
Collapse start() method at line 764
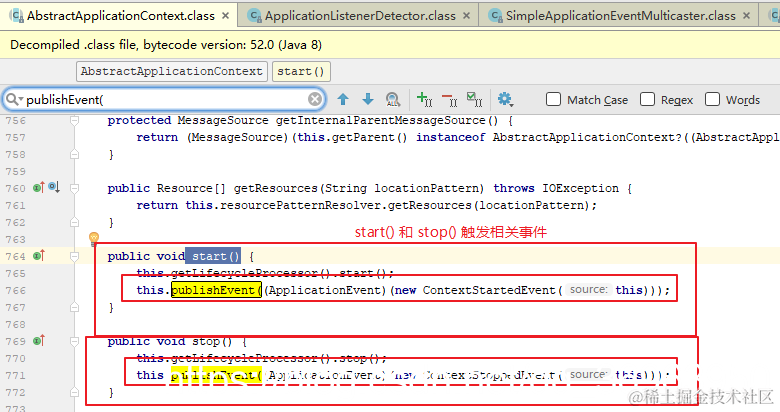tap(75, 256)
